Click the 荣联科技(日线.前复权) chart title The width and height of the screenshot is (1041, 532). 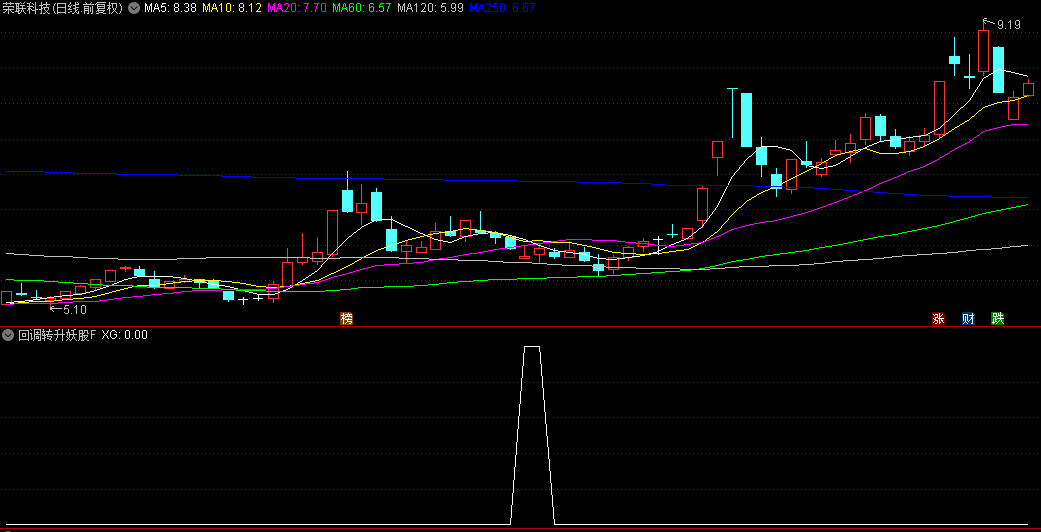[62, 8]
